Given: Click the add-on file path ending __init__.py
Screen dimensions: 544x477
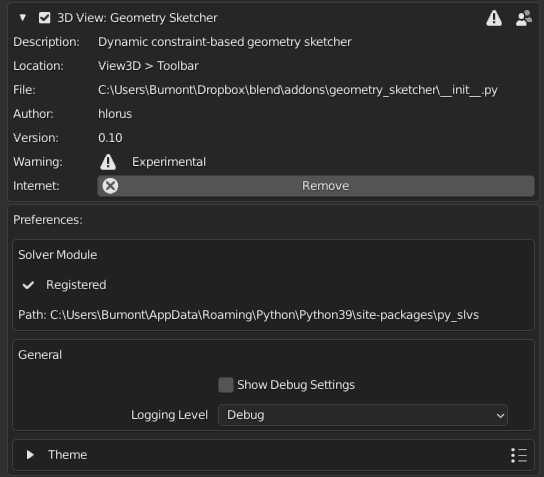Looking at the screenshot, I should pos(298,90).
